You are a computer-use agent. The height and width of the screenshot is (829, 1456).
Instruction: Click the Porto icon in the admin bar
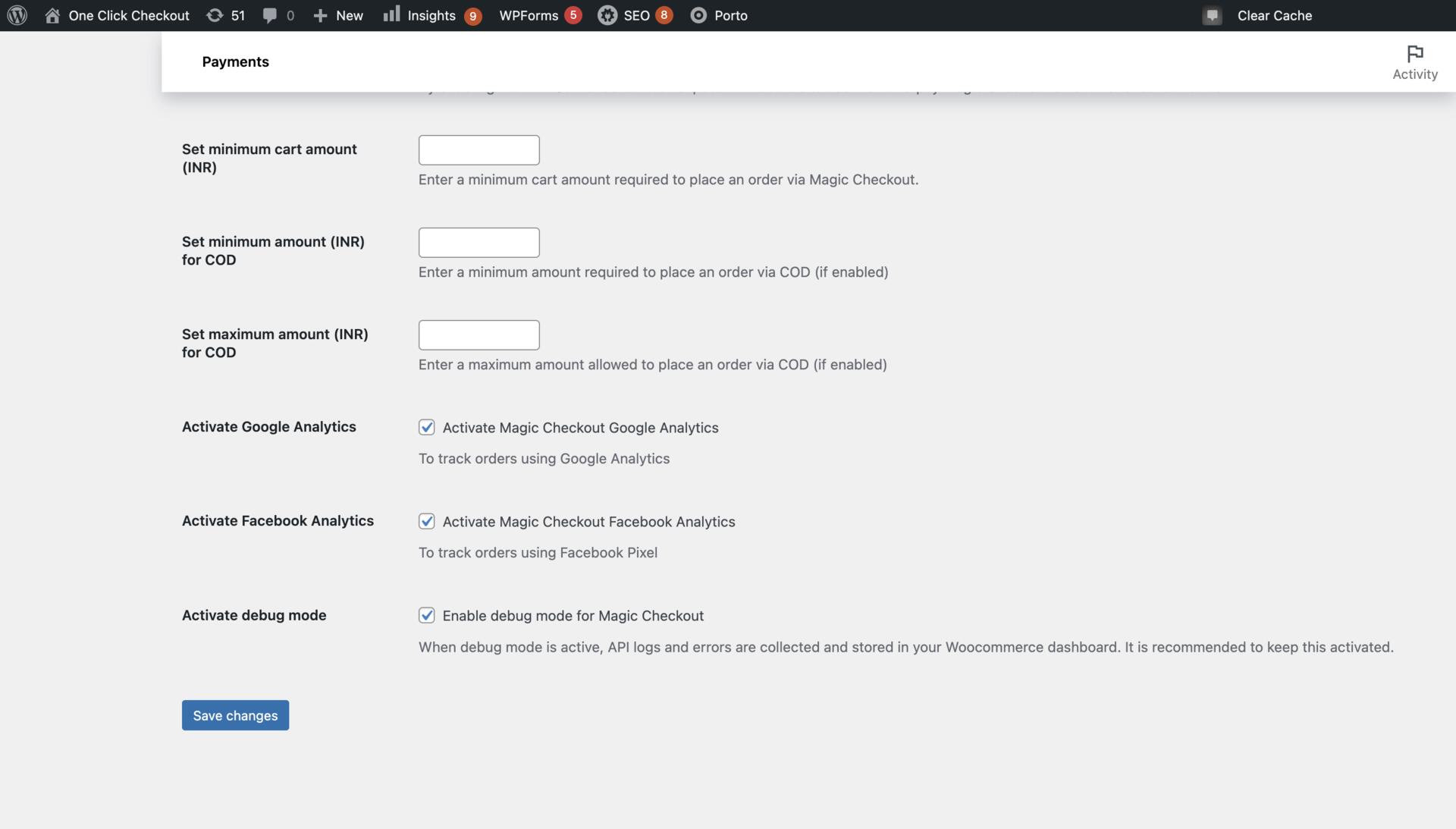[698, 15]
